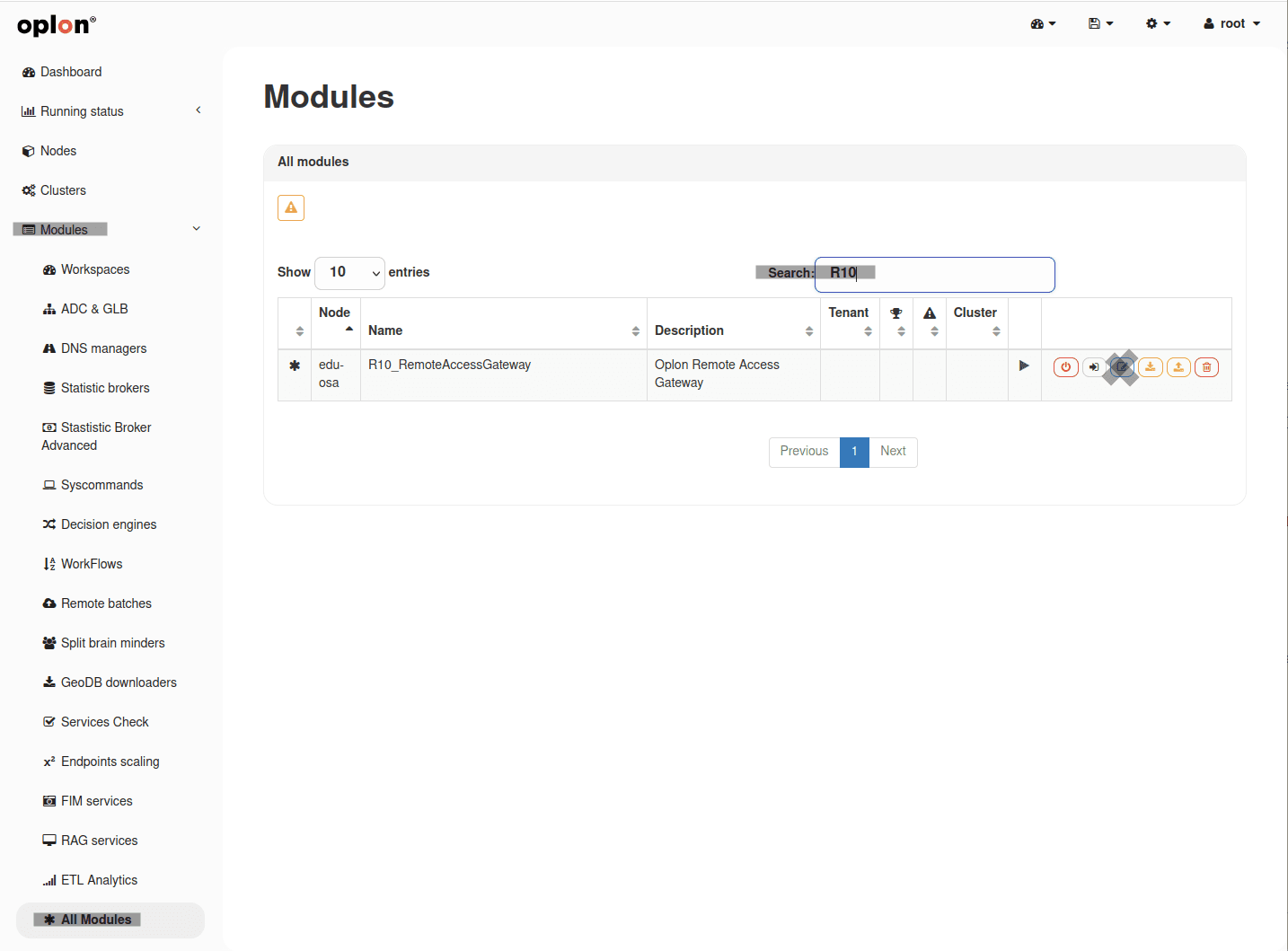The height and width of the screenshot is (951, 1288).
Task: Open GeoDB downloaders
Action: [x=110, y=682]
